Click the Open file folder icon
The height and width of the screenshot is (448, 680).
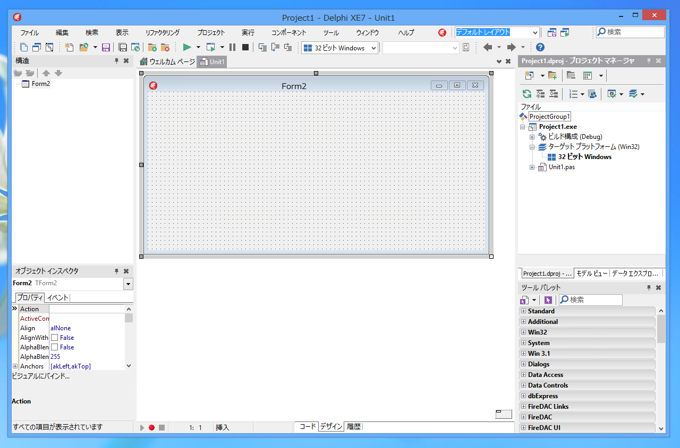[83, 47]
